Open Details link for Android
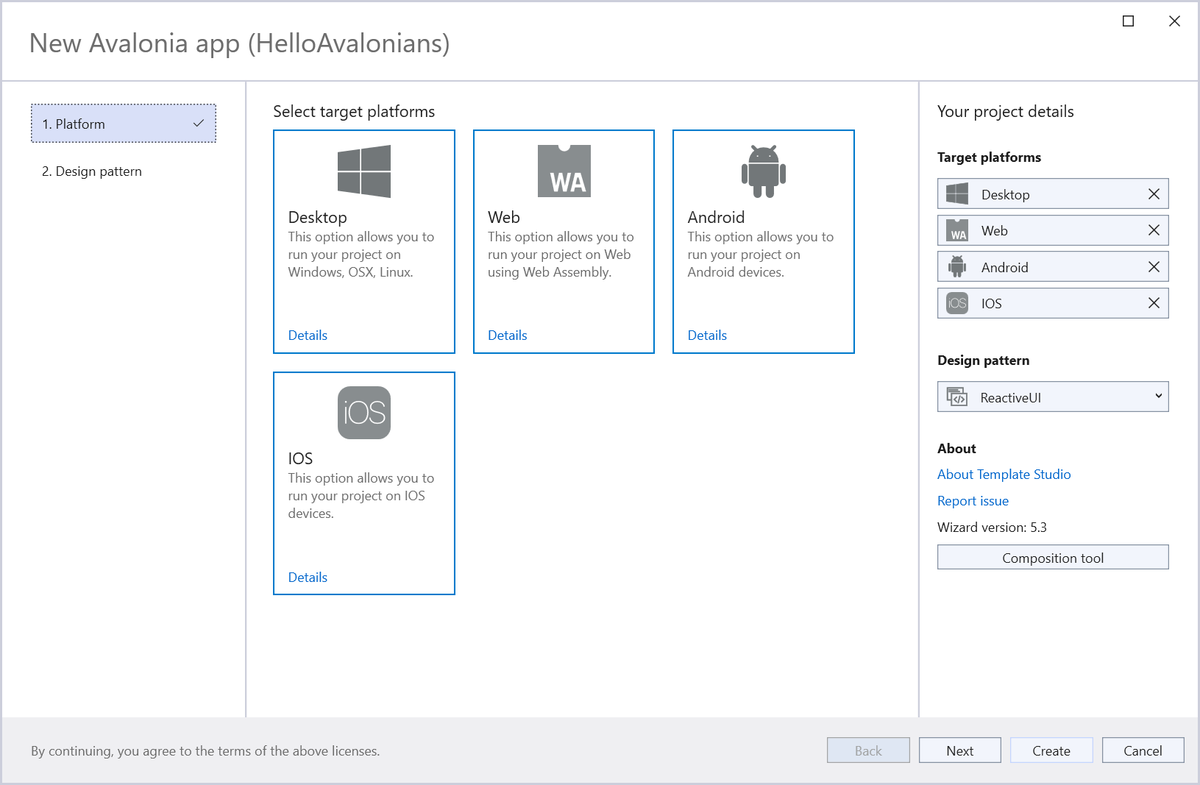This screenshot has width=1200, height=785. click(708, 335)
